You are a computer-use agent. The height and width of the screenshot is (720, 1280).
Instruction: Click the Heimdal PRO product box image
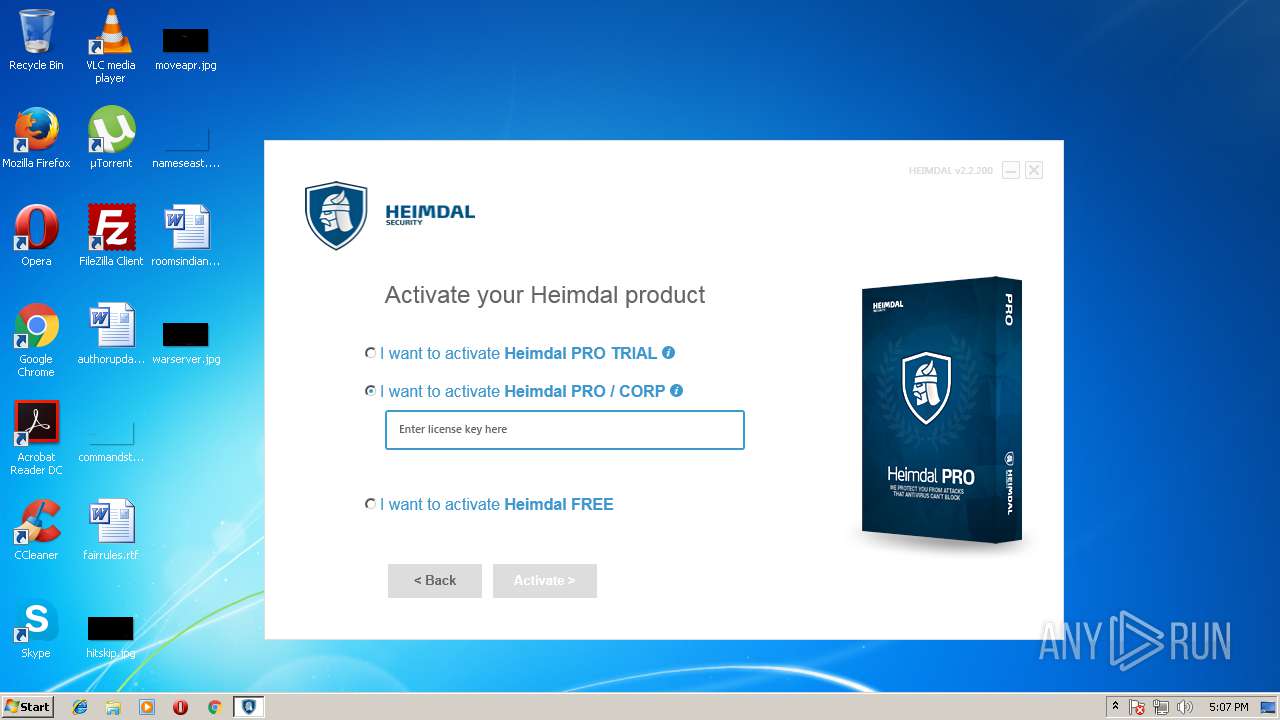[941, 410]
